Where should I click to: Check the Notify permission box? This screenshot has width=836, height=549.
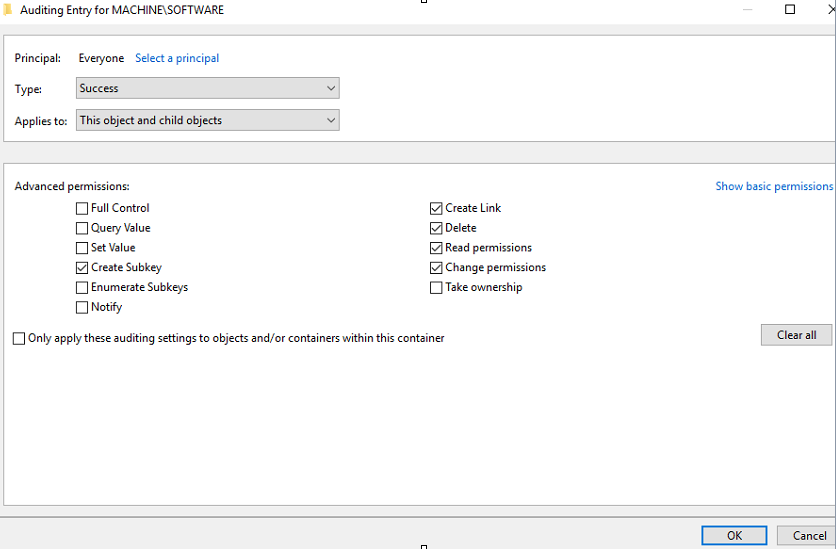[82, 307]
